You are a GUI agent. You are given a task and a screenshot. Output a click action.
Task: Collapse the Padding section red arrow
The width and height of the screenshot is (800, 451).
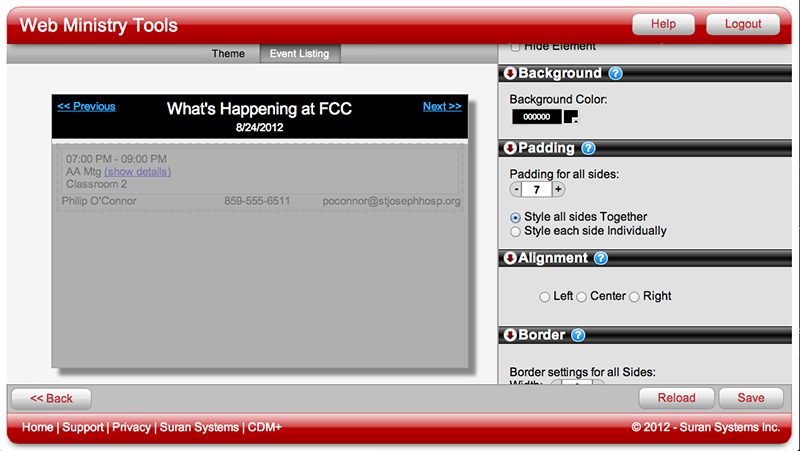[510, 148]
